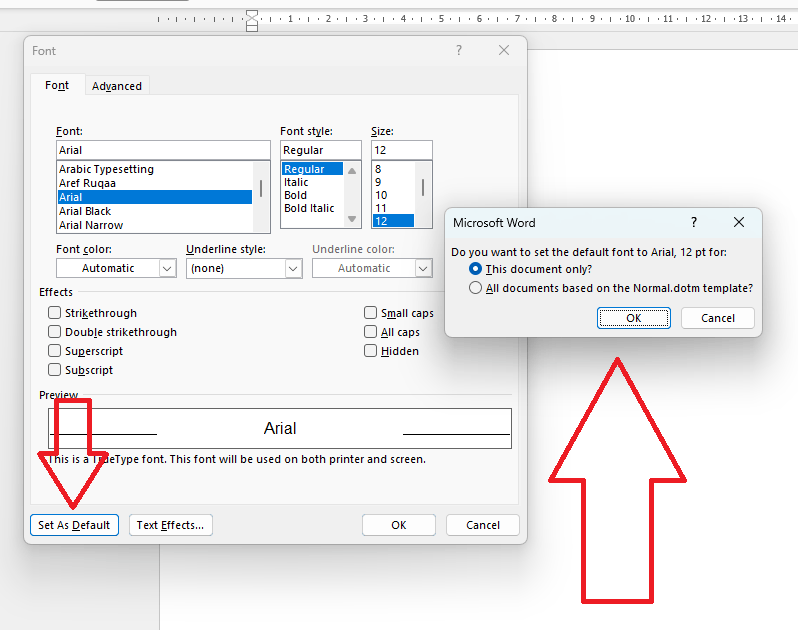Select Arial in the font list
This screenshot has width=798, height=630.
coord(155,197)
